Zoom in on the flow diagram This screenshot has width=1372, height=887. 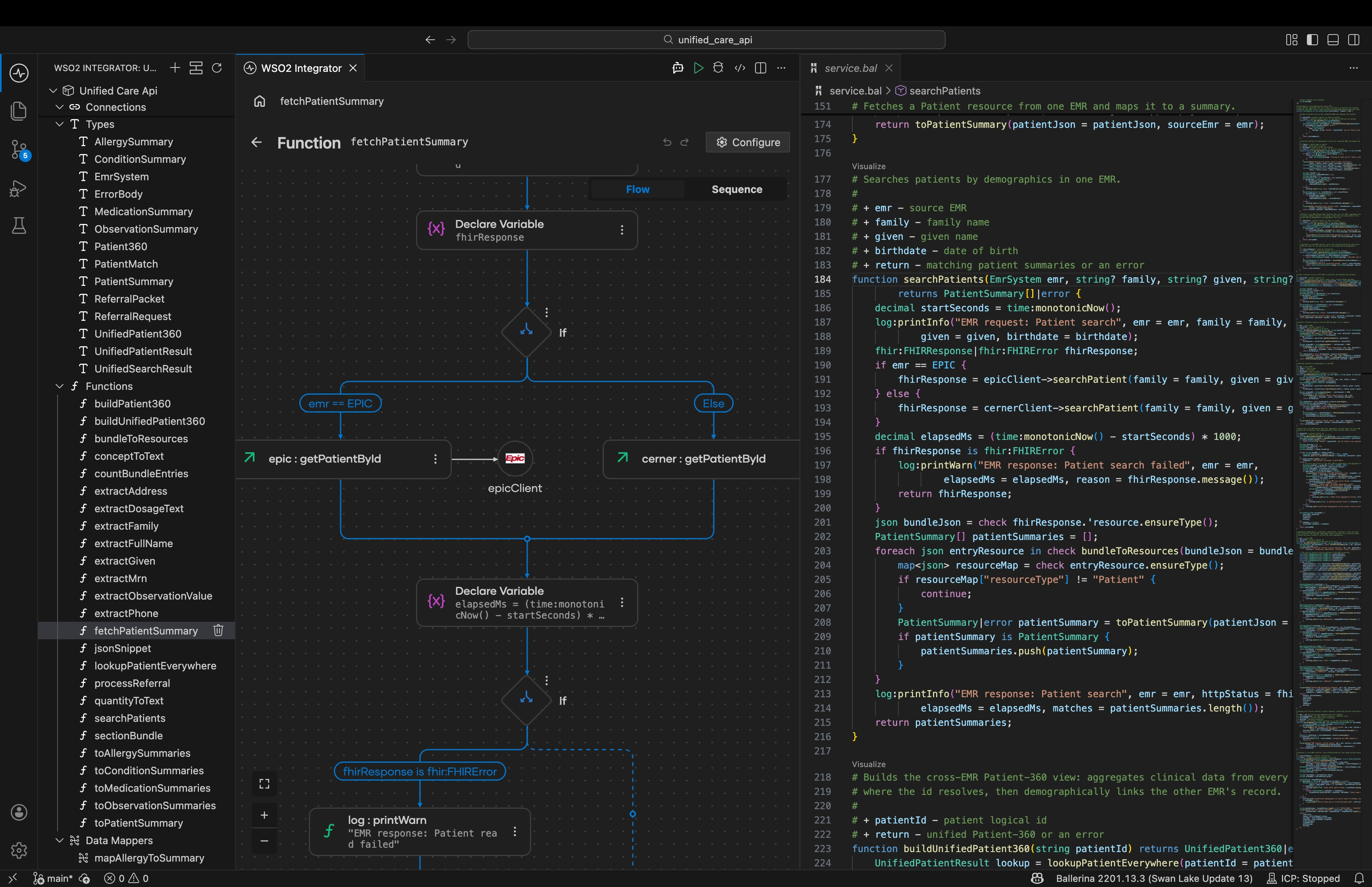(264, 815)
